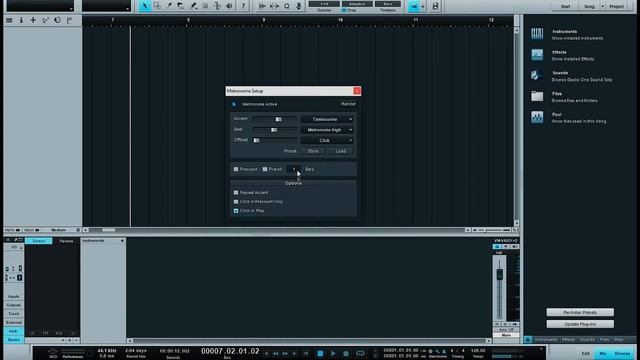Switch to the console Remote tab
640x360 pixels.
pyautogui.click(x=66, y=241)
